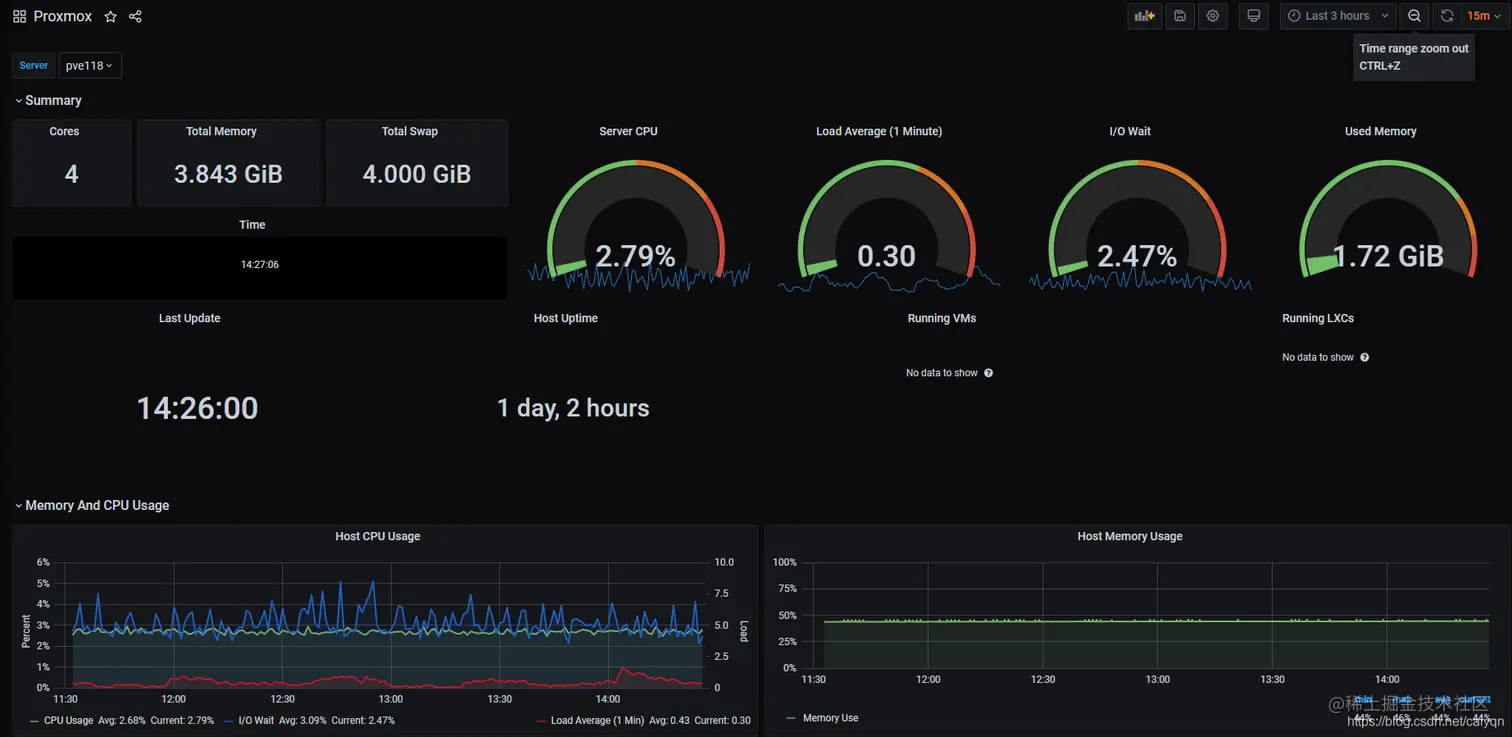The width and height of the screenshot is (1512, 737).
Task: Click the Total Memory panel title
Action: [221, 131]
